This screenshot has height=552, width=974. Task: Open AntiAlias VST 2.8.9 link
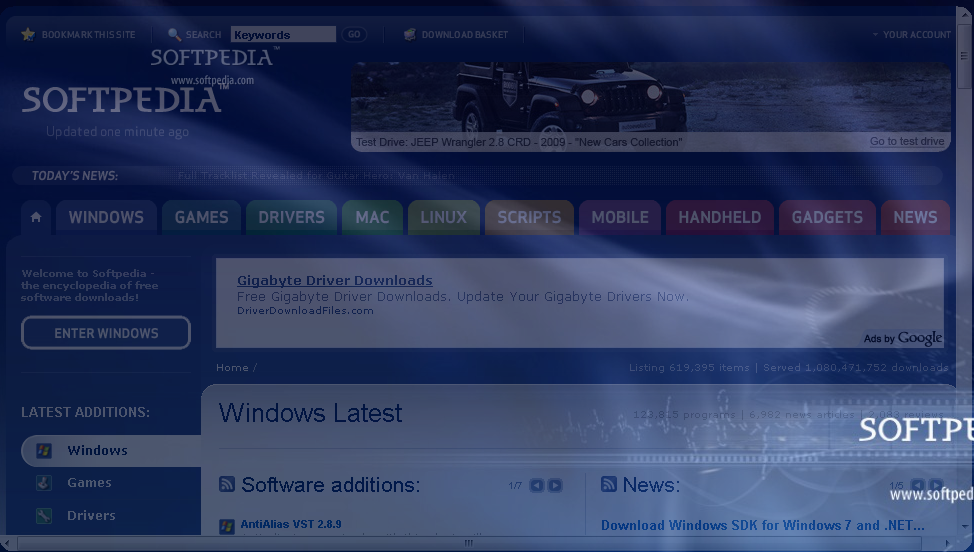(x=291, y=524)
